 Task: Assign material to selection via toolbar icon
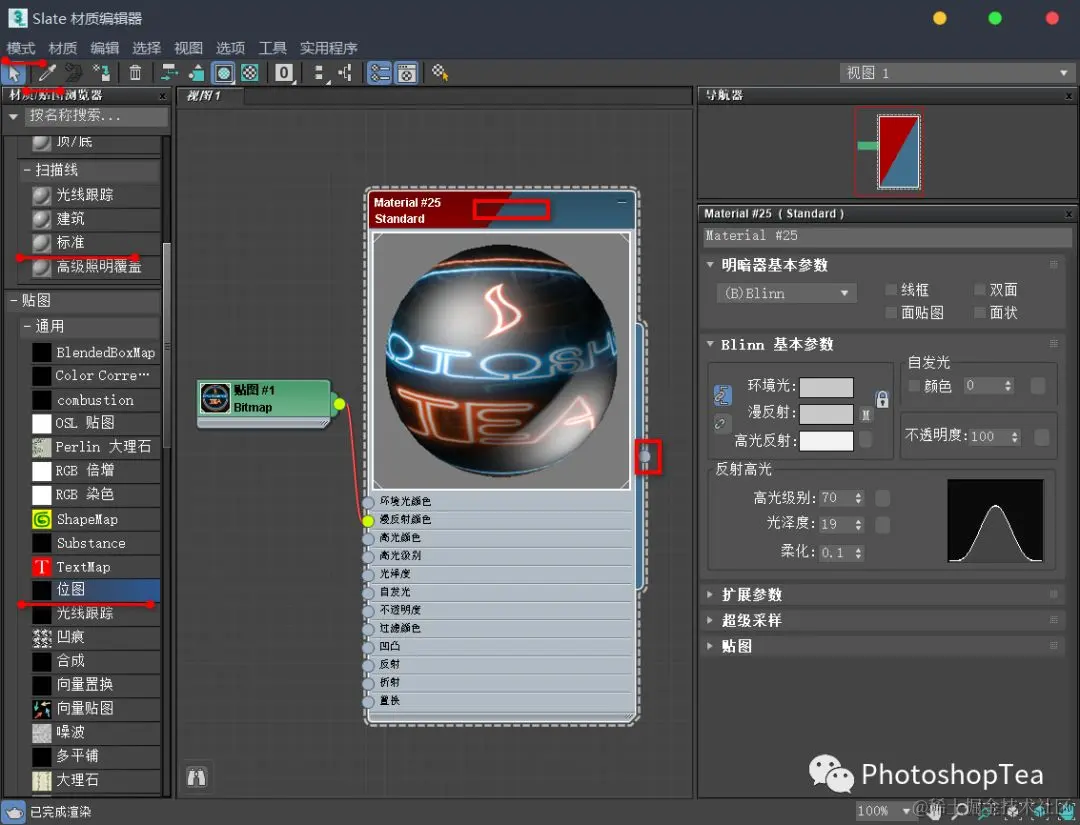coord(102,72)
